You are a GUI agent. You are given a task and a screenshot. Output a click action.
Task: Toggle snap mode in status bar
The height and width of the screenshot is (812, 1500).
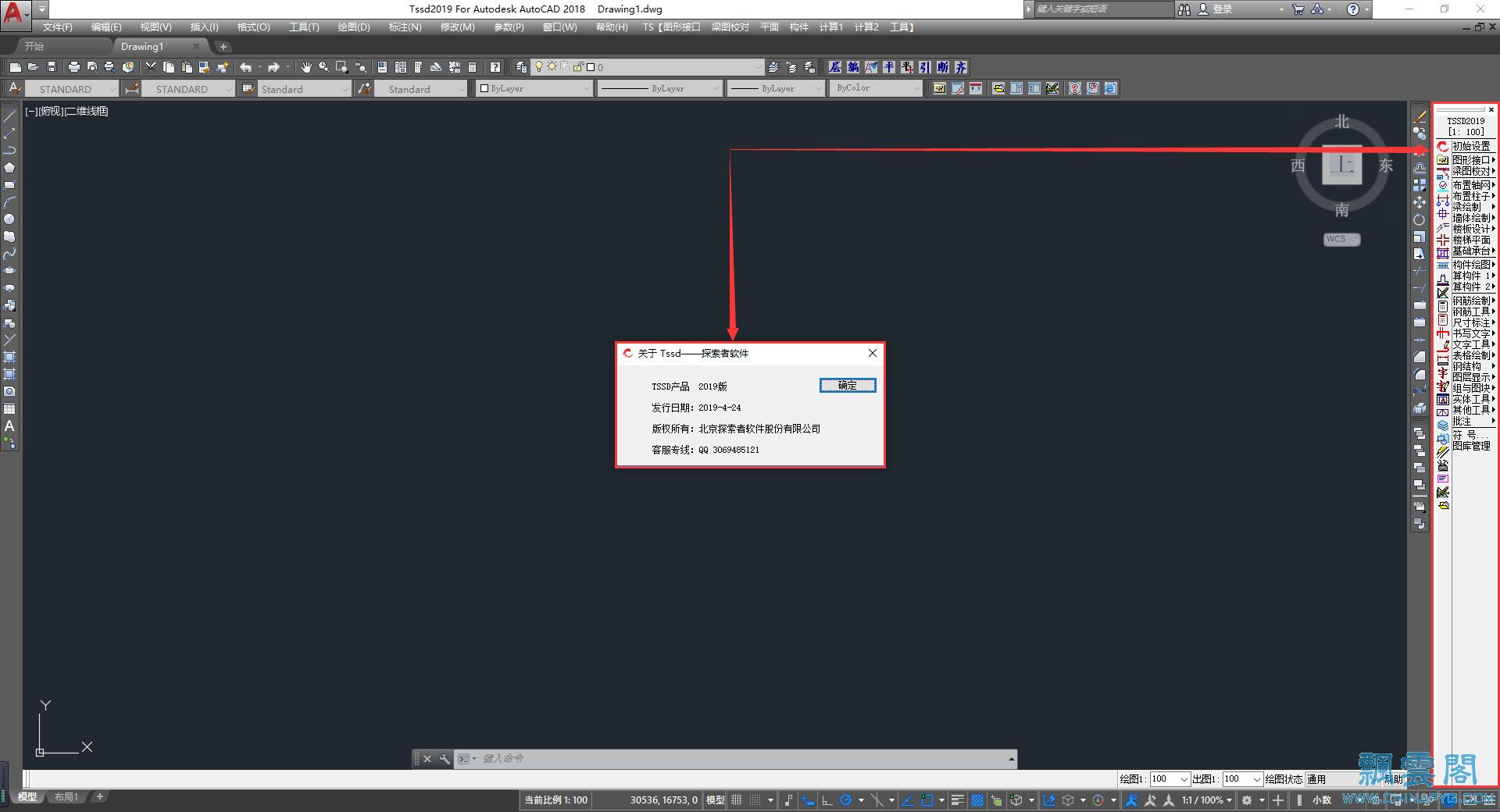click(755, 800)
